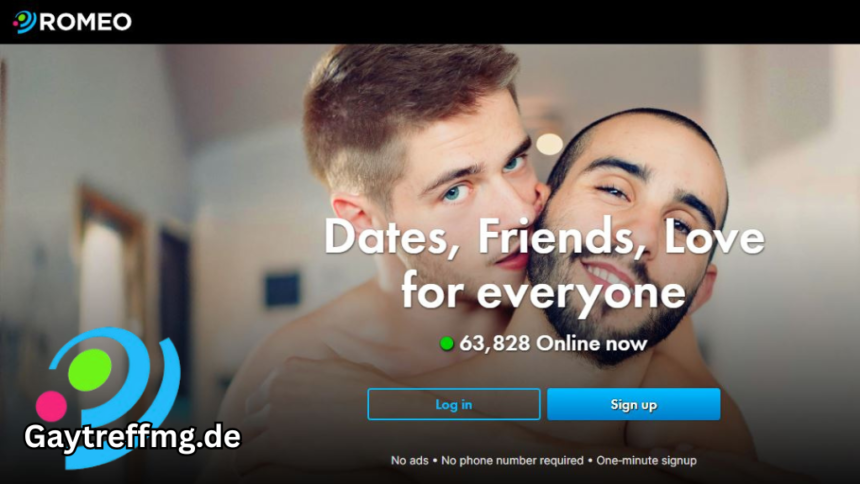Click the Dates, Friends, Love headline
Viewport: 860px width, 484px height.
pos(544,238)
